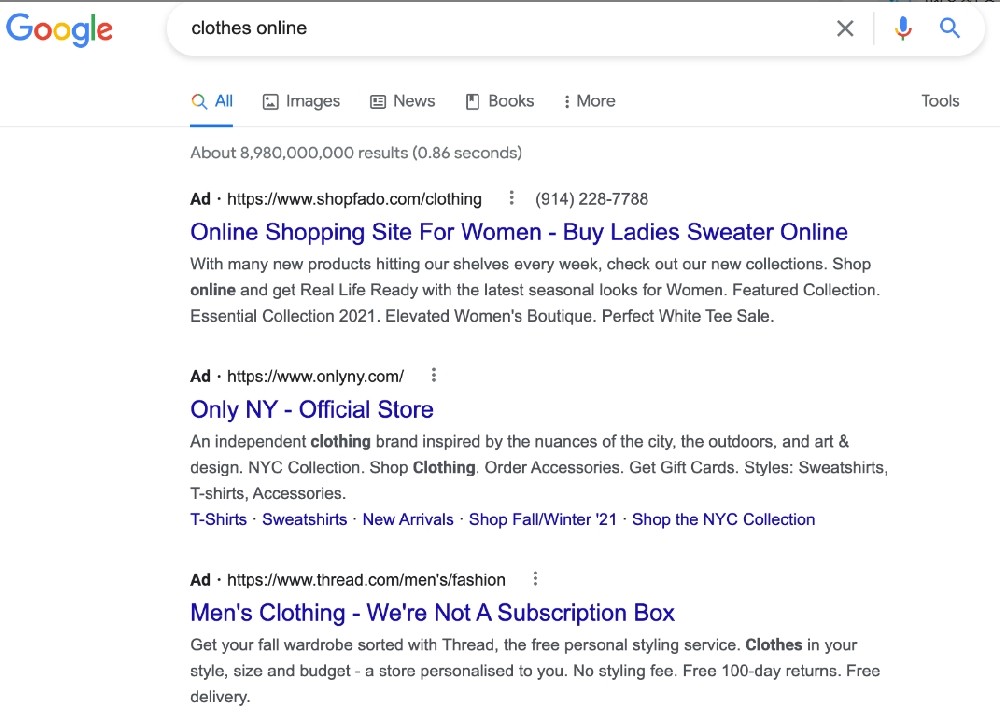Open the three-dot menu for the onlyny.com ad
Image resolution: width=1000 pixels, height=728 pixels.
tap(434, 375)
